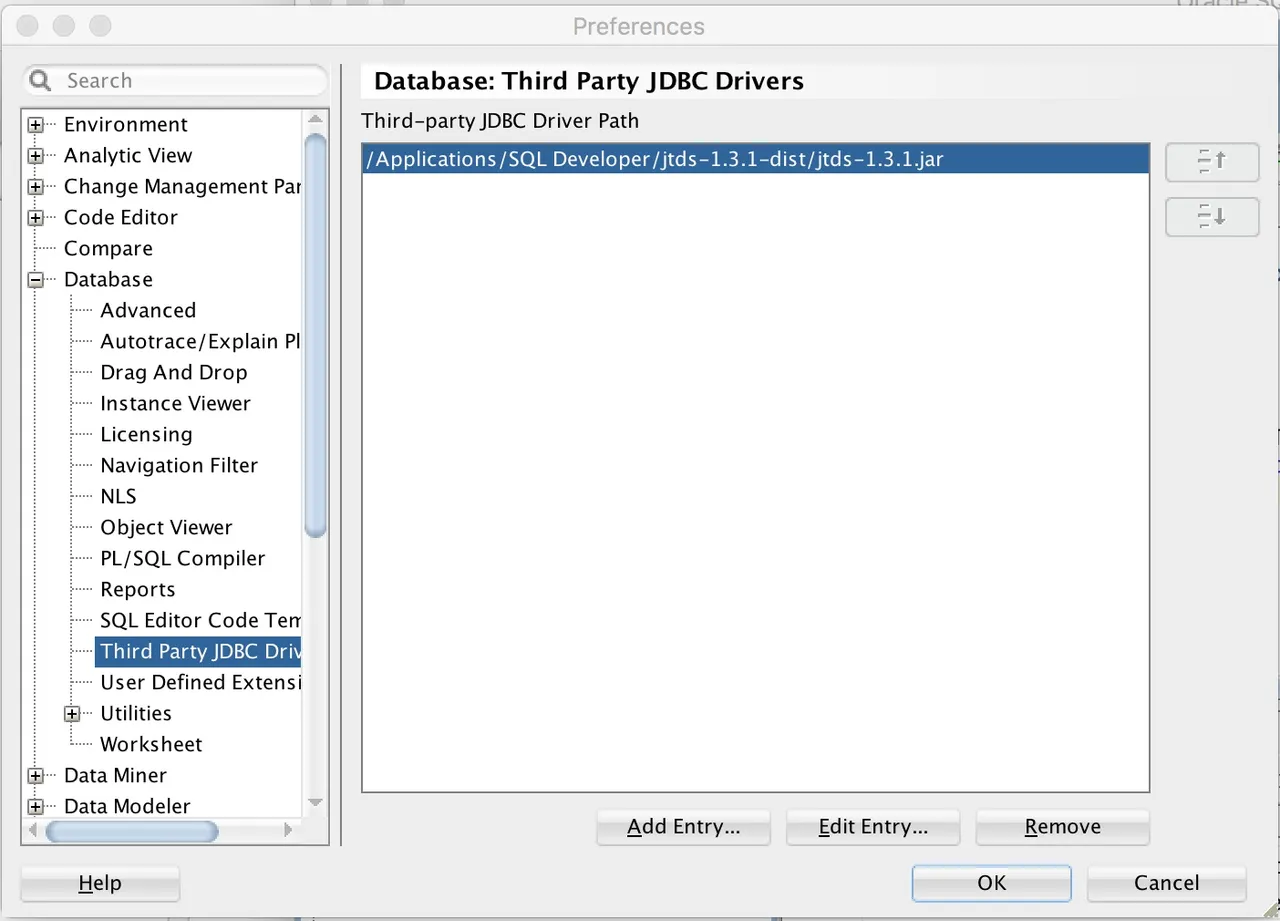The height and width of the screenshot is (921, 1280).
Task: Move the selected driver entry down
Action: point(1212,217)
